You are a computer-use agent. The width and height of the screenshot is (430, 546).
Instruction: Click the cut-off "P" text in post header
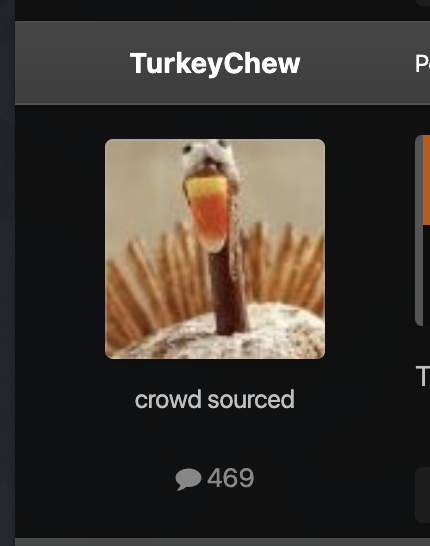click(x=422, y=64)
